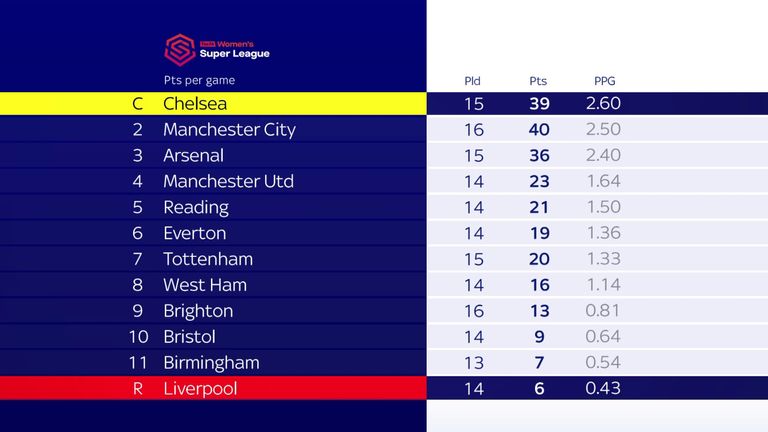The image size is (768, 432).
Task: Select the West Ham entry
Action: 205,285
